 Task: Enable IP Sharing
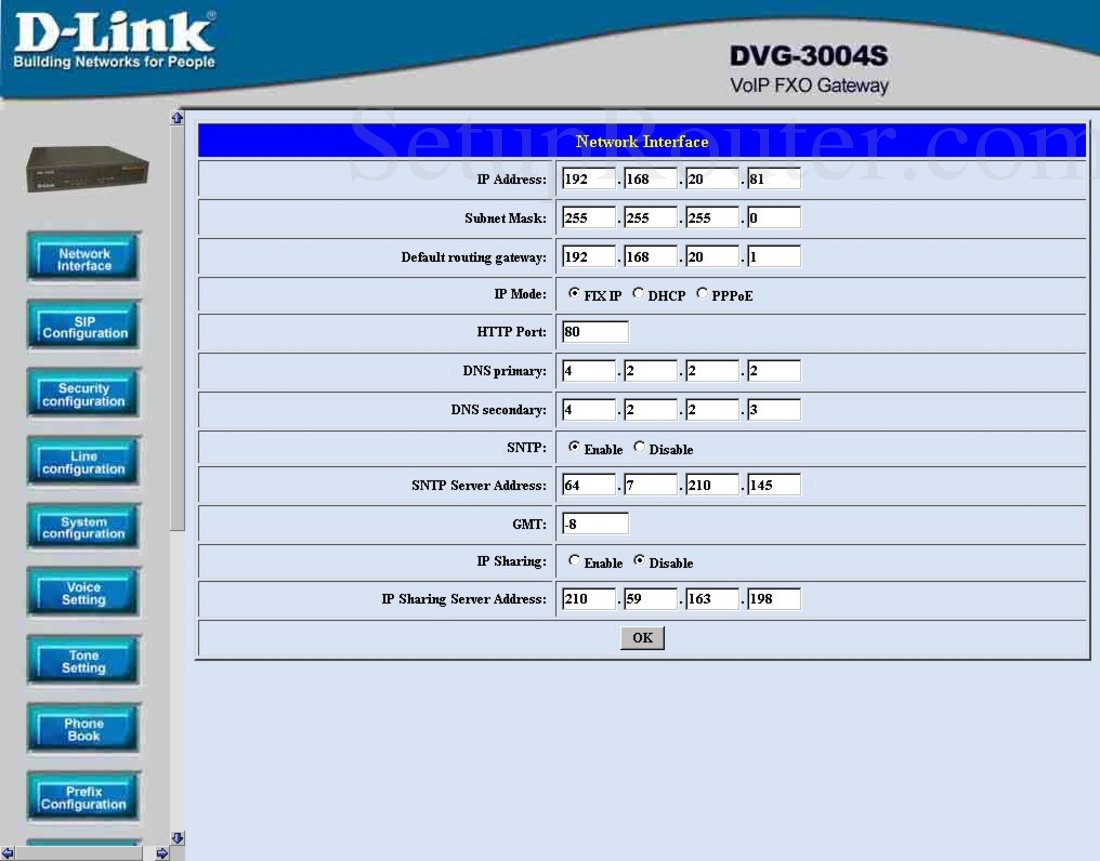tap(573, 561)
